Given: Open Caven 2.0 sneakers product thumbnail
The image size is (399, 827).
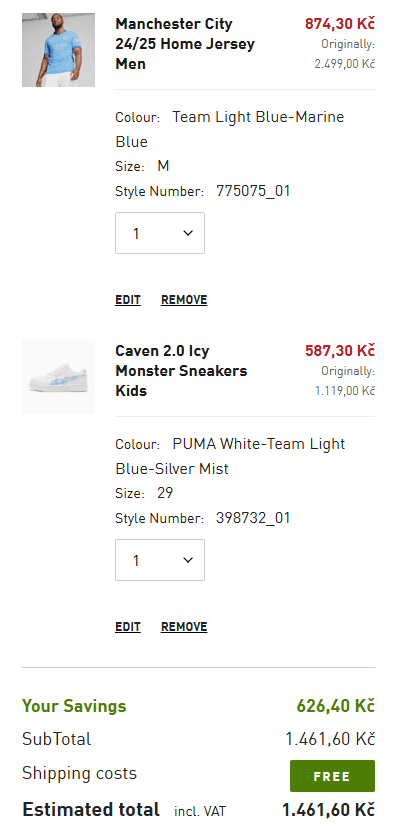Looking at the screenshot, I should (x=59, y=377).
